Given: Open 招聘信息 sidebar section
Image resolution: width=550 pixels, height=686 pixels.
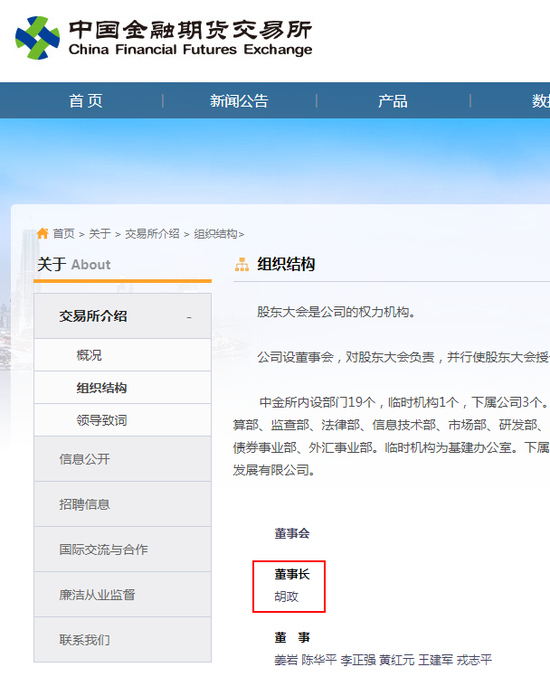Looking at the screenshot, I should [123, 504].
